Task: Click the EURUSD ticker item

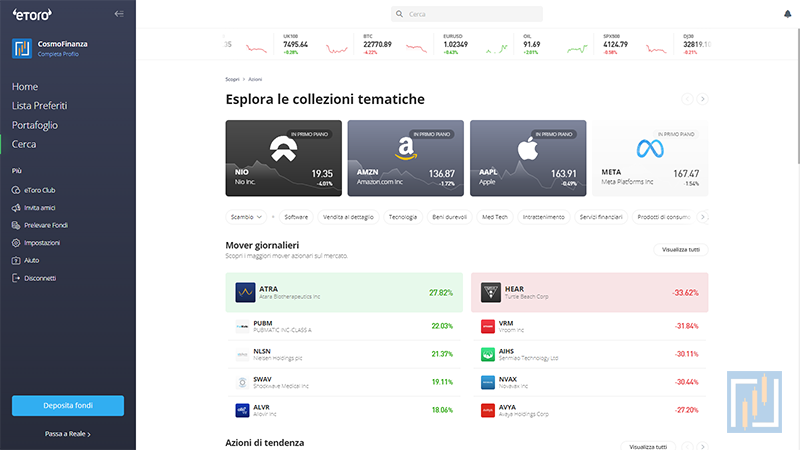Action: tap(473, 44)
